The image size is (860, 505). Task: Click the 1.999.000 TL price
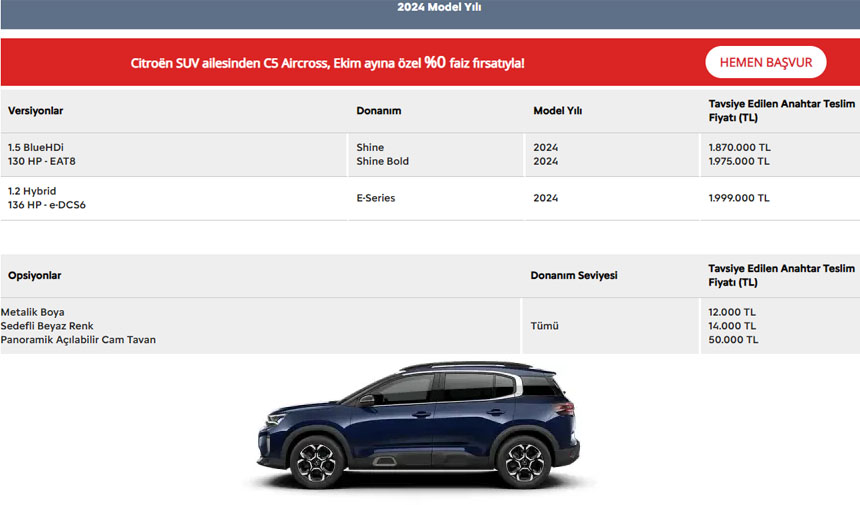739,198
